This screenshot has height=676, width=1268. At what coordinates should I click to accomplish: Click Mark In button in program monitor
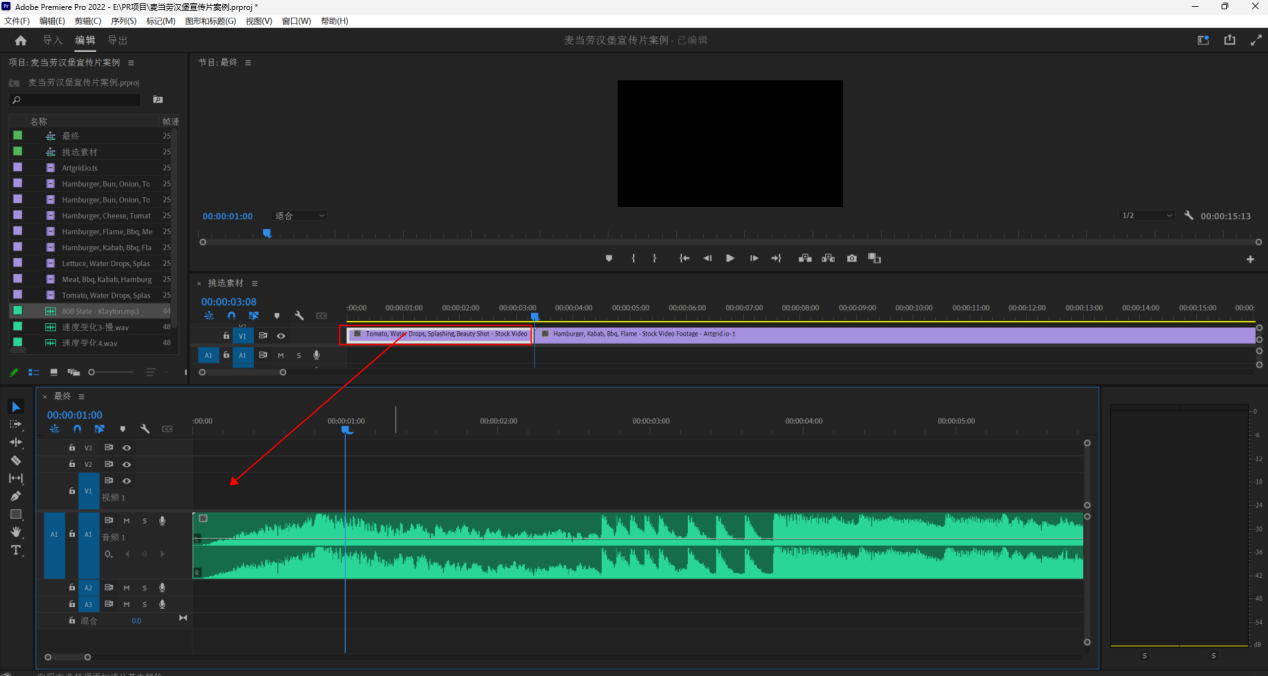pyautogui.click(x=633, y=258)
